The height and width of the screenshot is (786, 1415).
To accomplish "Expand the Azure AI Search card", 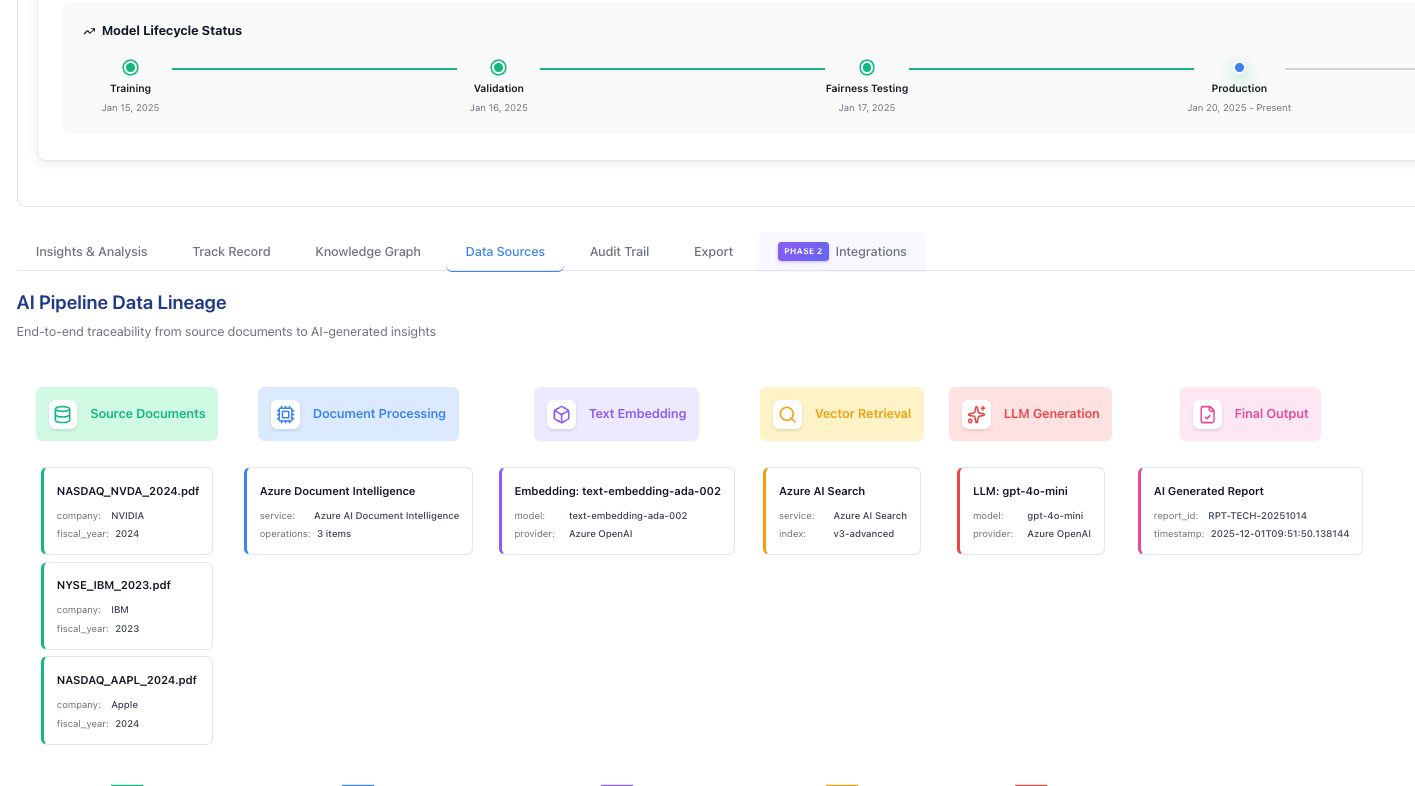I will [x=841, y=511].
